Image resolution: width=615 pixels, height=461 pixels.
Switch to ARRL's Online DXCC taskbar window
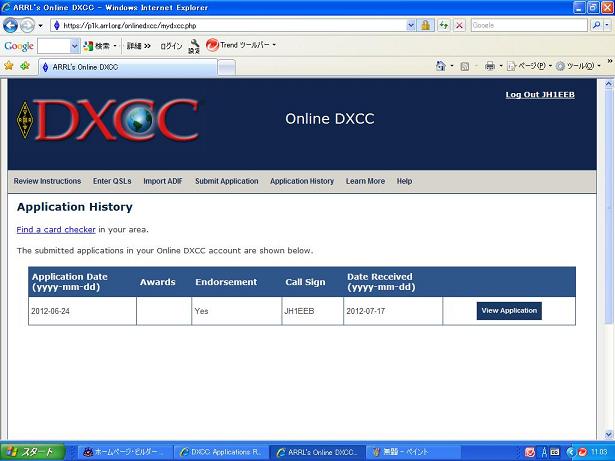[x=317, y=452]
